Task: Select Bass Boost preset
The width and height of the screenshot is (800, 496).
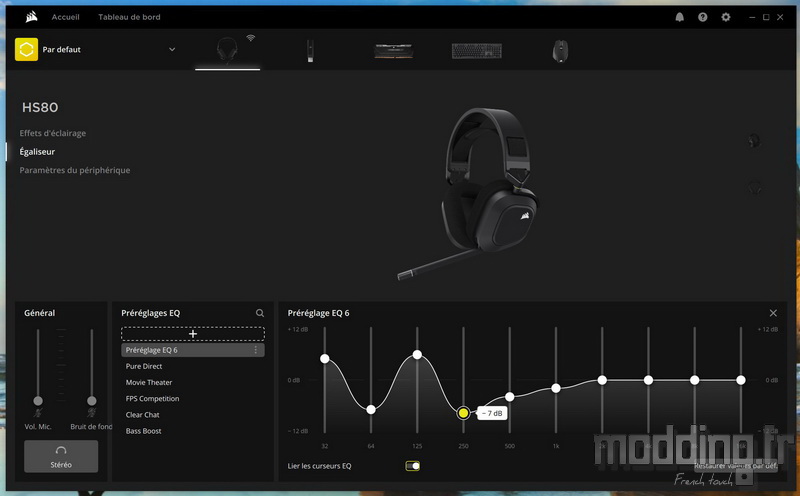Action: point(143,431)
